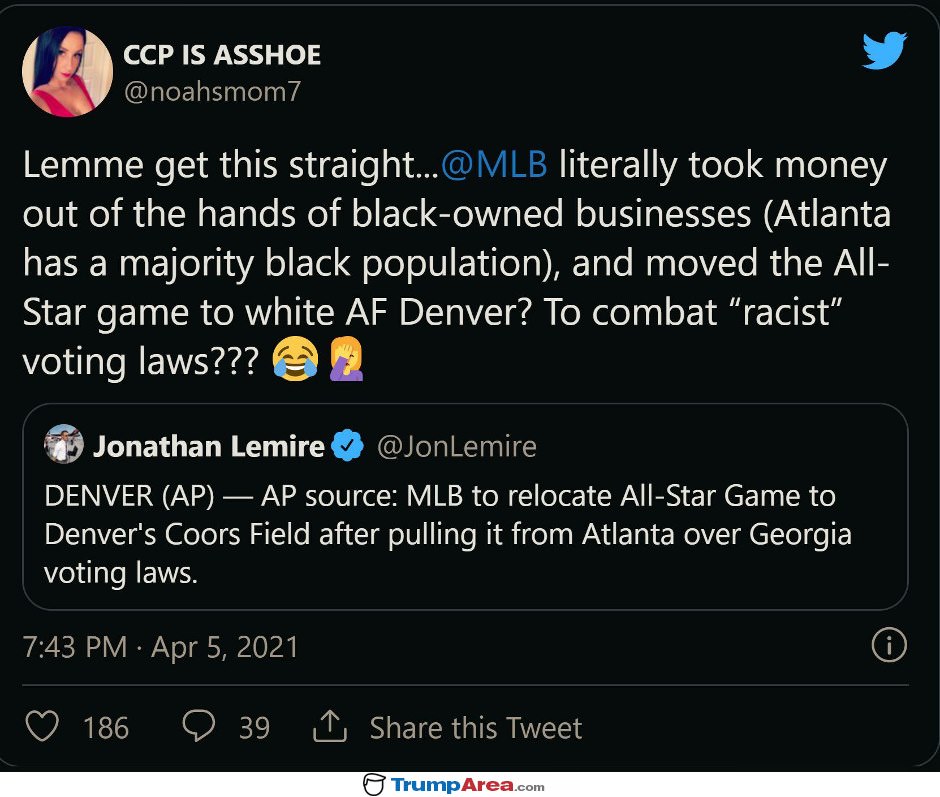Click the @JonLemire handle

(x=456, y=446)
